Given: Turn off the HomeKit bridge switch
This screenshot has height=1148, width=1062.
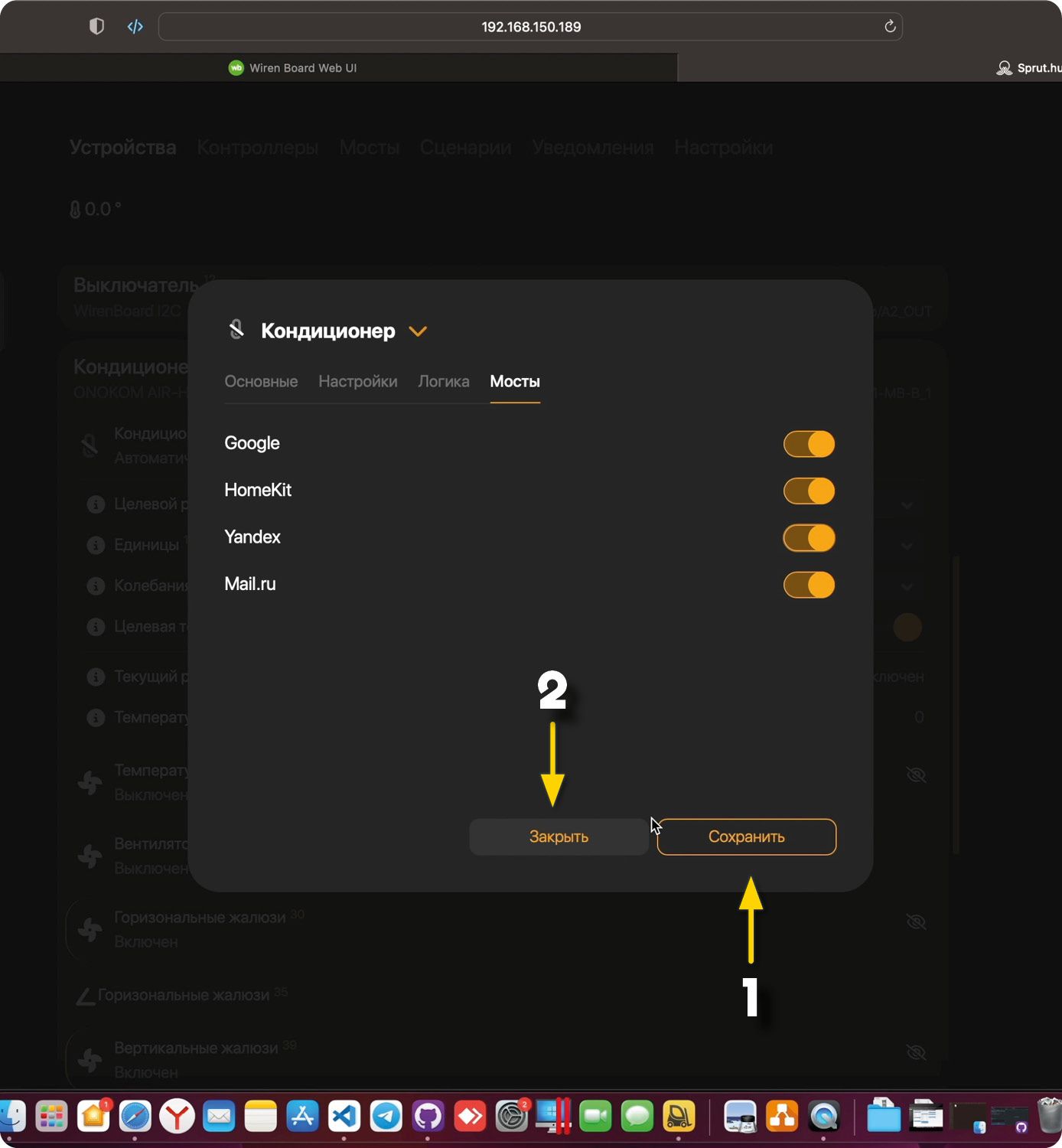Looking at the screenshot, I should click(x=809, y=491).
